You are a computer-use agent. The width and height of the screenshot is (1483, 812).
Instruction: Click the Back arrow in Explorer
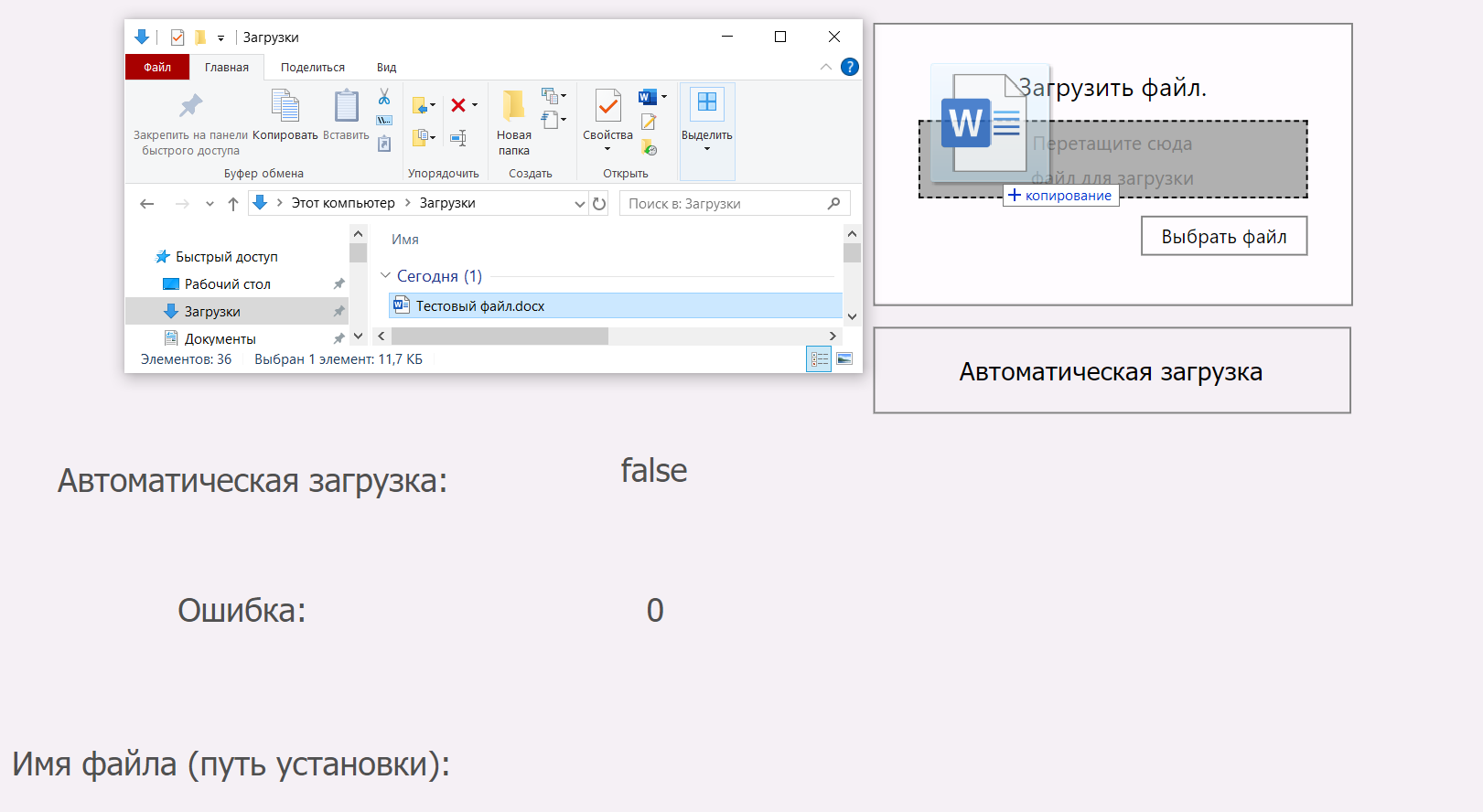pyautogui.click(x=147, y=204)
